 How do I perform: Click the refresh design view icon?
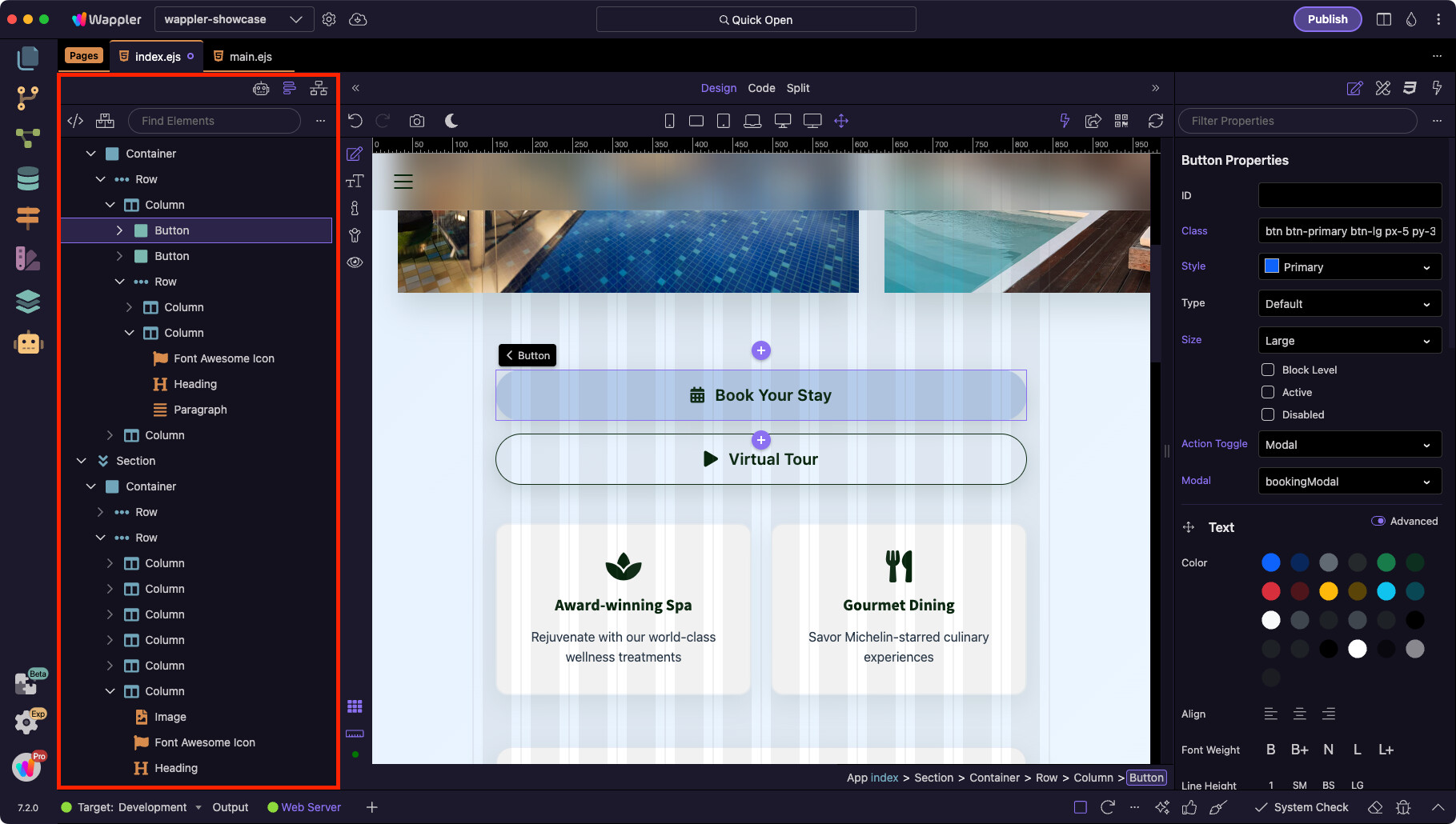click(x=1155, y=121)
